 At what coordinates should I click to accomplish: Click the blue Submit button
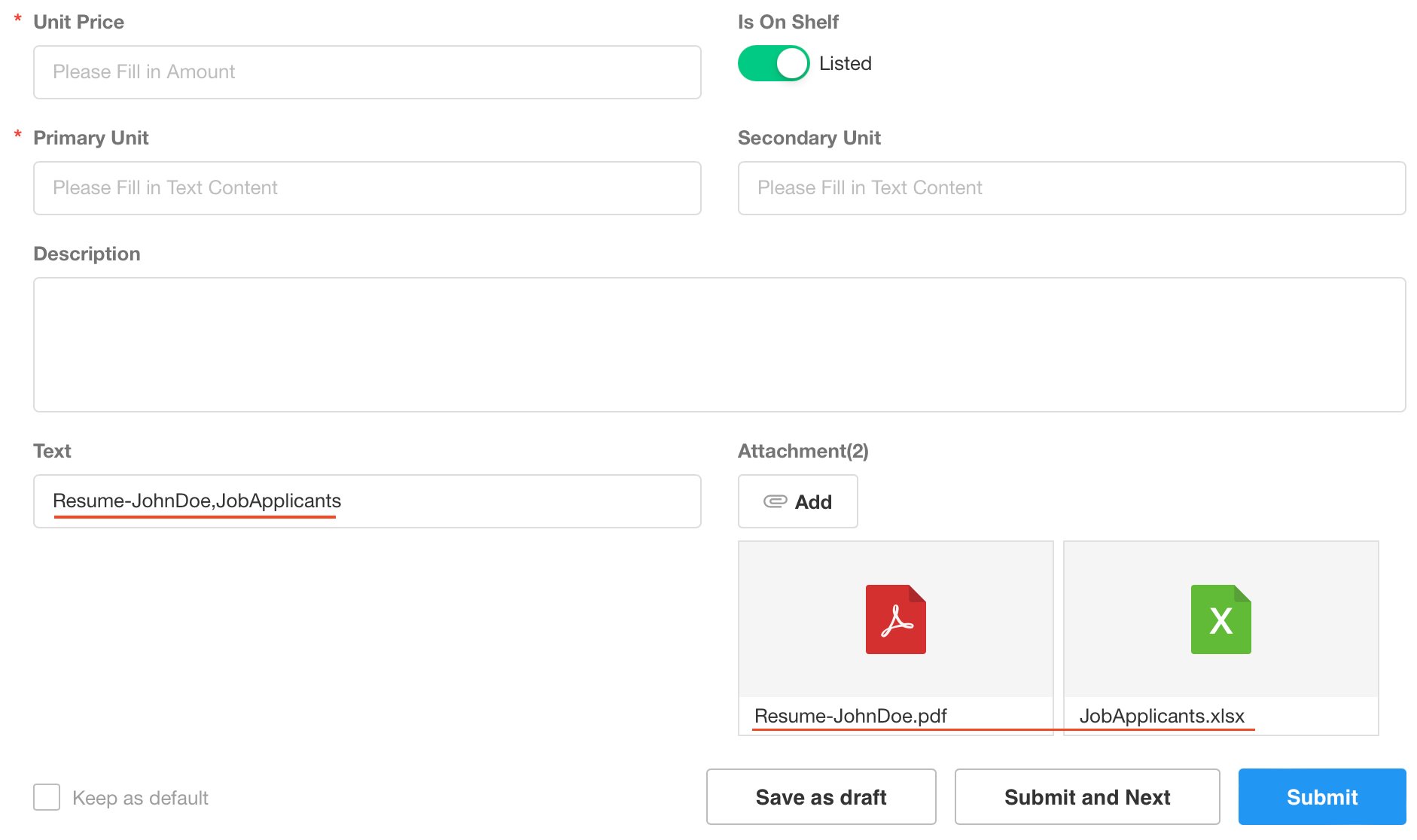click(1322, 796)
